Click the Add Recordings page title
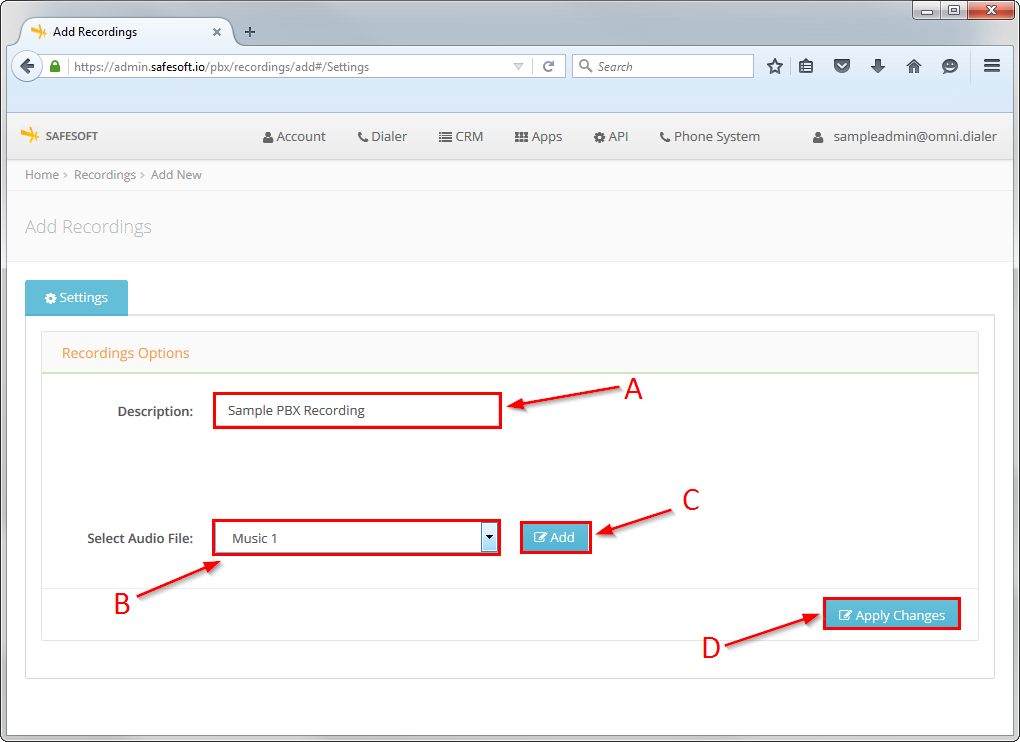 [88, 226]
